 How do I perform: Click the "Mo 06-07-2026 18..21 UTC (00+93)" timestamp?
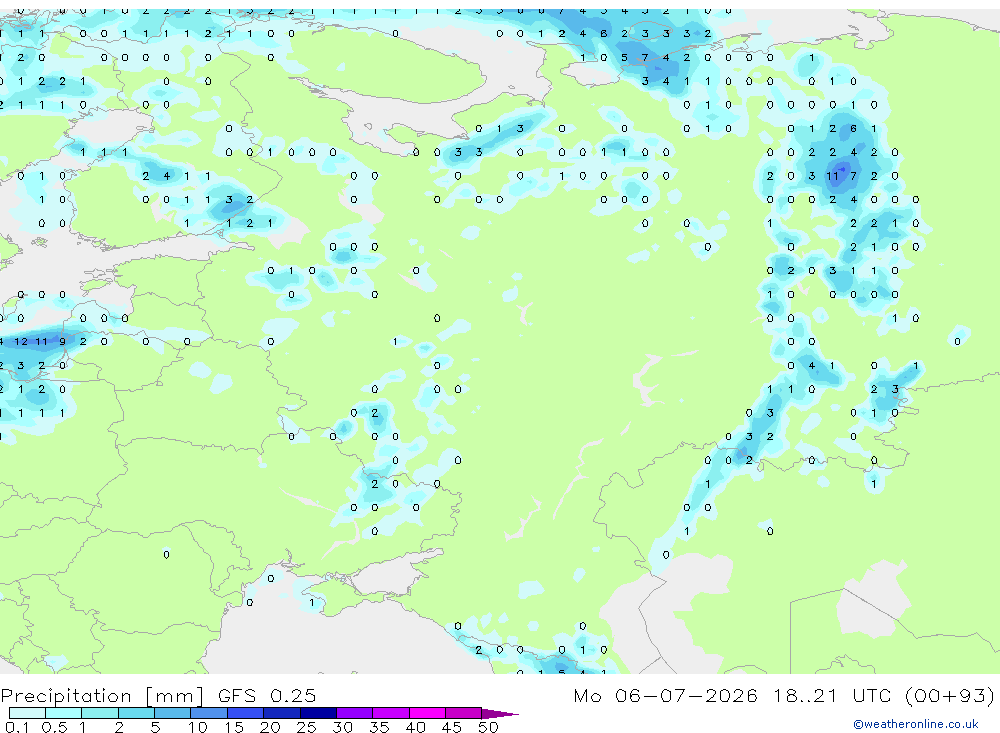pyautogui.click(x=784, y=695)
